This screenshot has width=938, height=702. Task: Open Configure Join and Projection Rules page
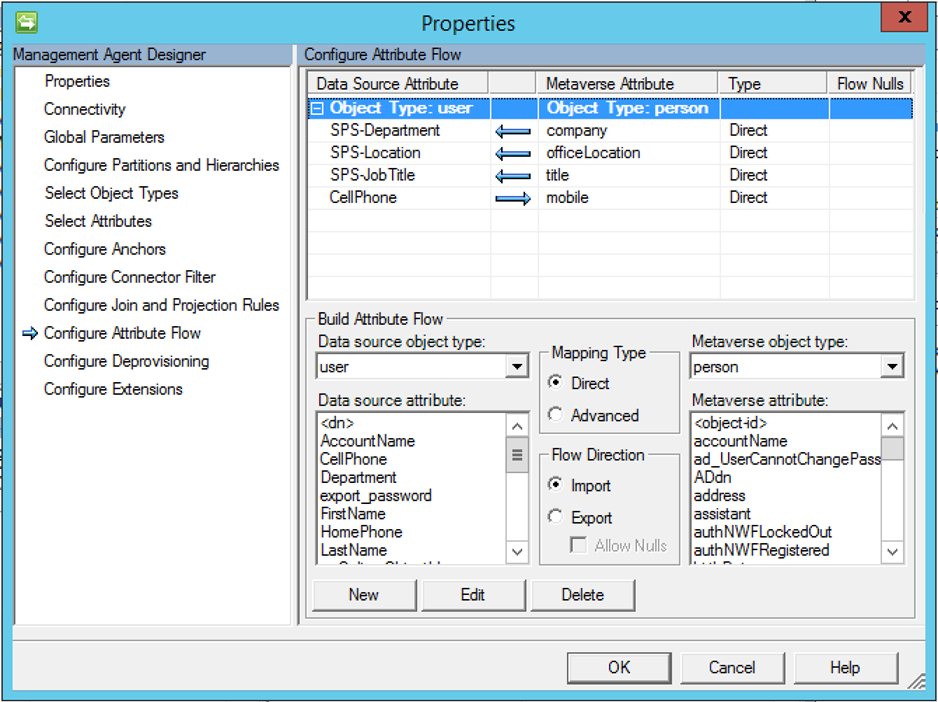[x=161, y=305]
